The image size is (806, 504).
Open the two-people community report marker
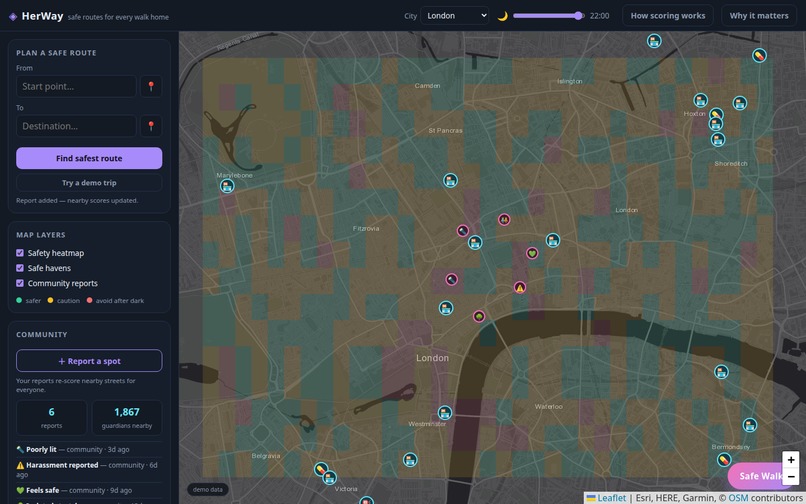[504, 220]
